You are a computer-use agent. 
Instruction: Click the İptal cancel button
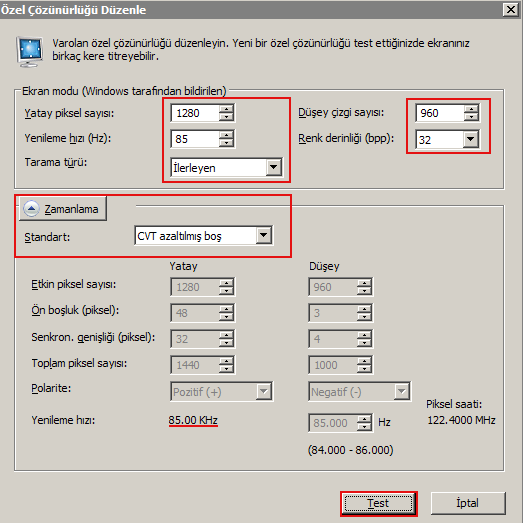tap(468, 503)
